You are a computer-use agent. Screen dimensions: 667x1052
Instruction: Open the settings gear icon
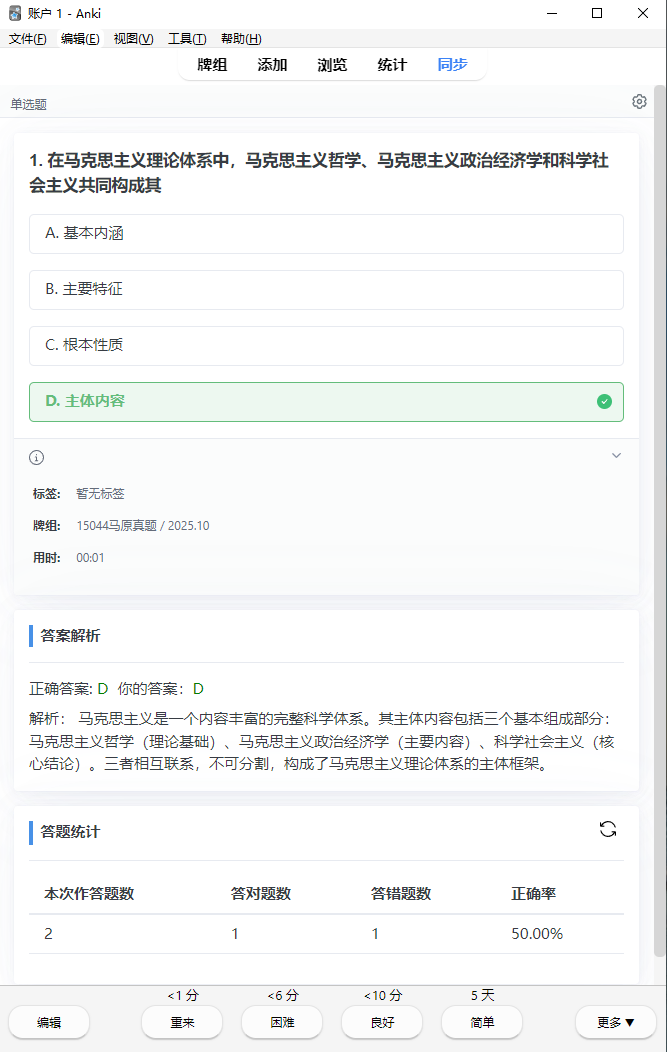point(639,101)
